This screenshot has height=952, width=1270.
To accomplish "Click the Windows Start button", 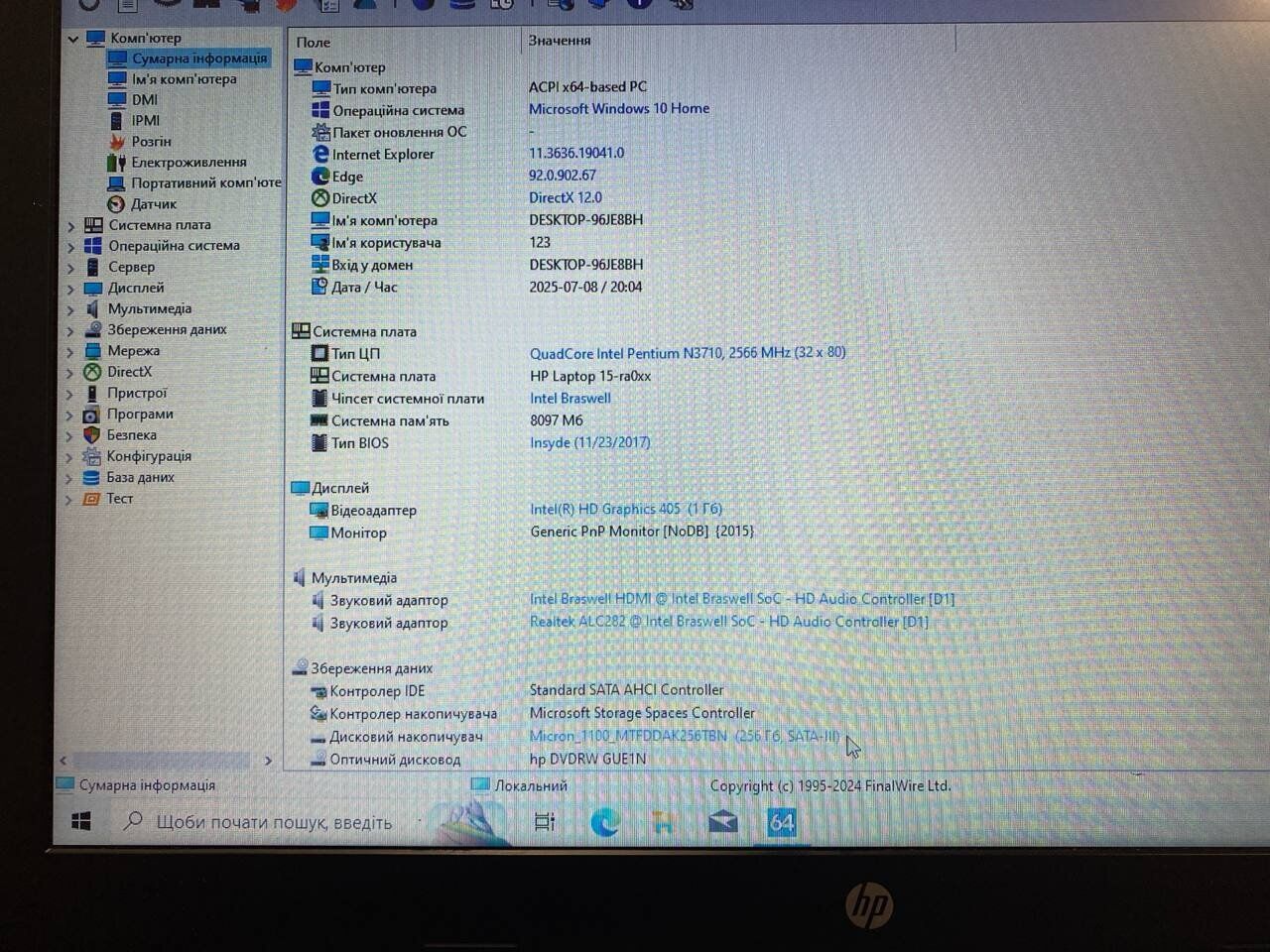I will point(81,821).
